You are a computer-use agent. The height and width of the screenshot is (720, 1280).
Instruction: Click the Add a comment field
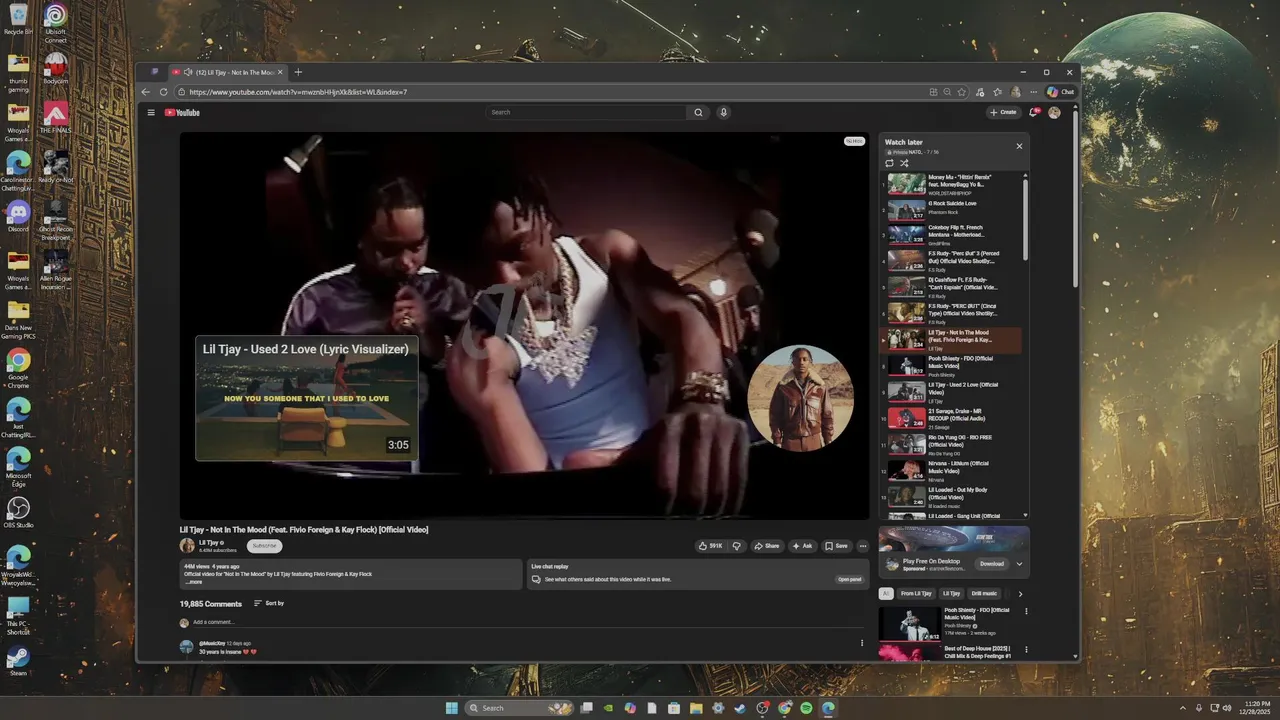tap(530, 622)
